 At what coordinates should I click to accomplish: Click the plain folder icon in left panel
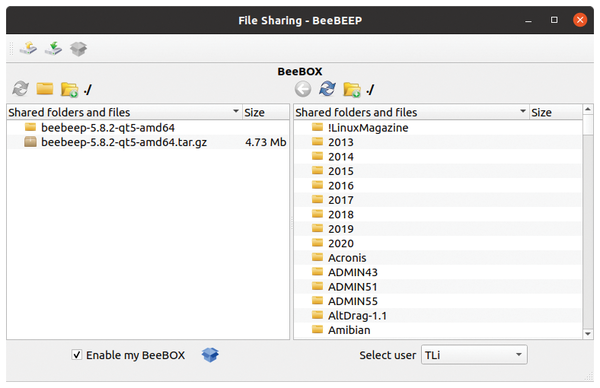45,88
